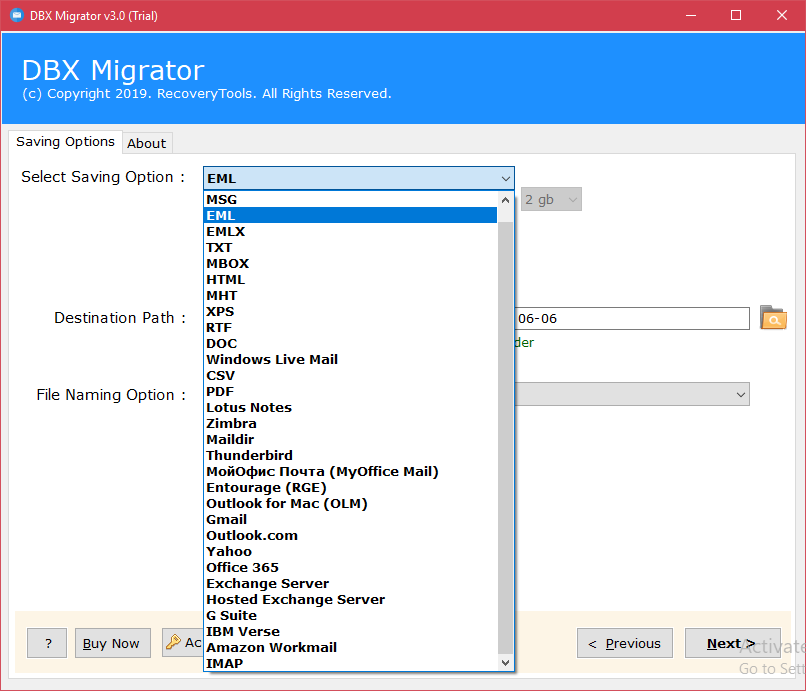Maximize the DBX Migrator window
806x691 pixels.
click(736, 15)
